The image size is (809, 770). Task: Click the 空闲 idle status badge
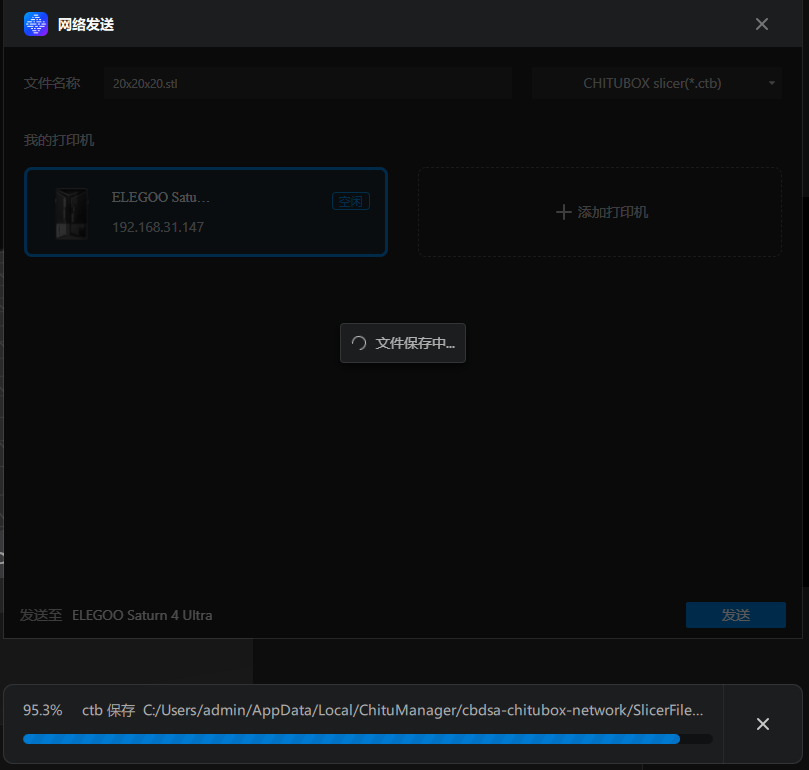coord(351,201)
